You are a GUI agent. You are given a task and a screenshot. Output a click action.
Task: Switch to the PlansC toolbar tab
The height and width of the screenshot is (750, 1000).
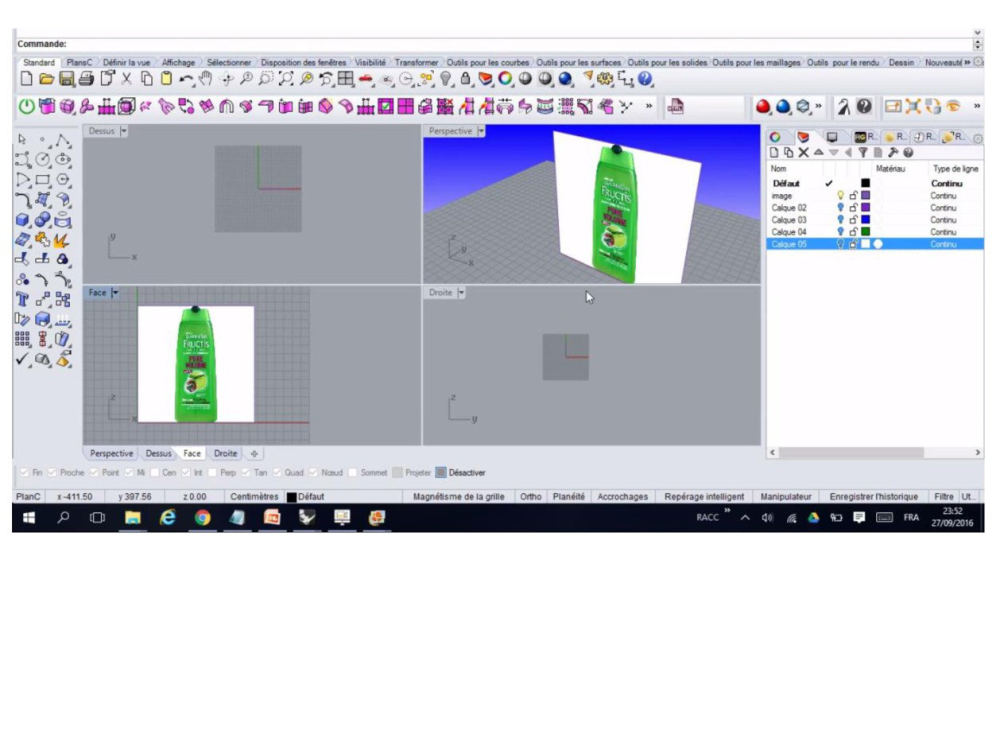coord(79,62)
